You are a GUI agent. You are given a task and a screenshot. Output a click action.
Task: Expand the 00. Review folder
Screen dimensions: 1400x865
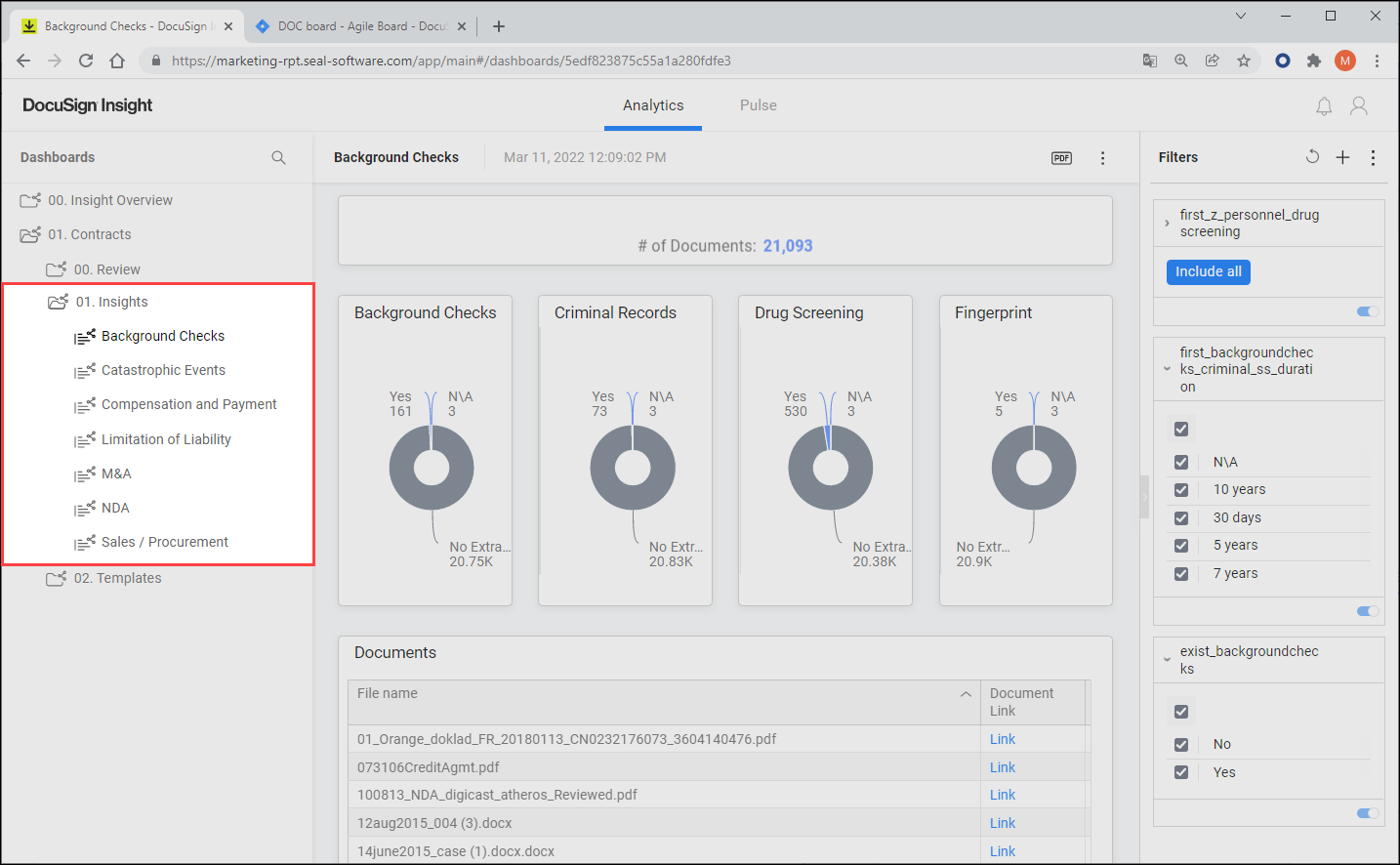(57, 269)
